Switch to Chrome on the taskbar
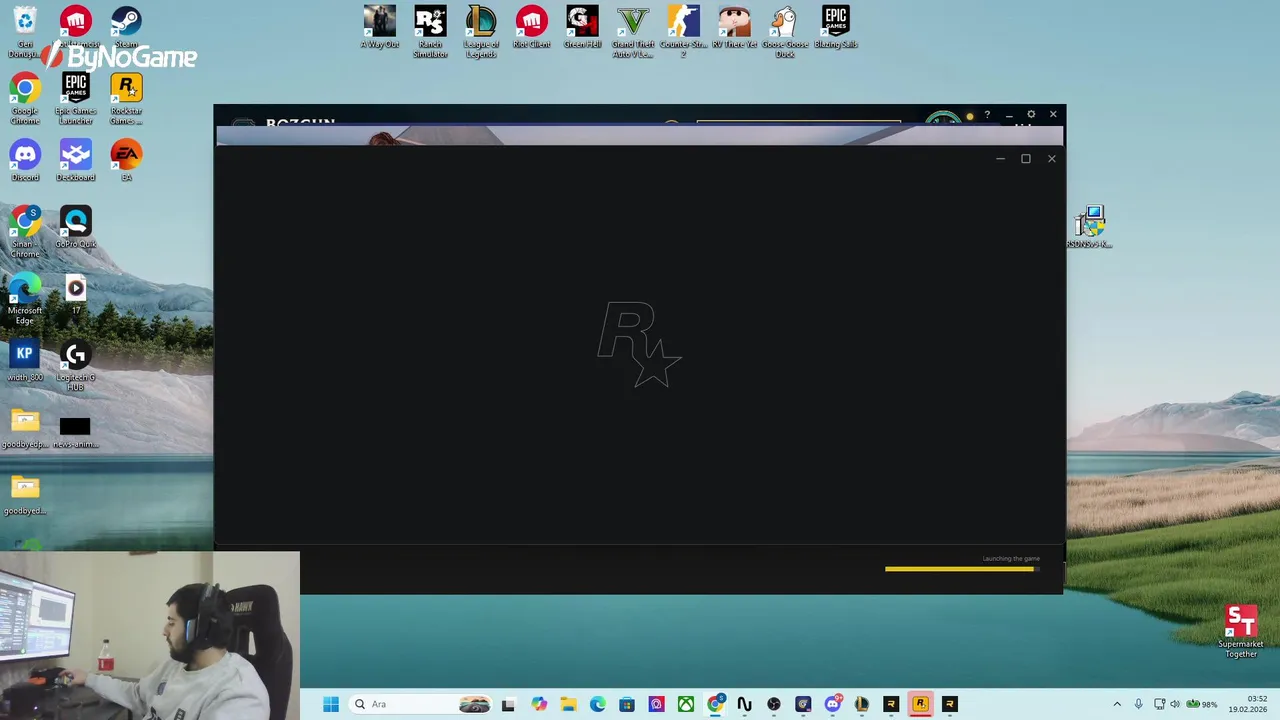 715,704
